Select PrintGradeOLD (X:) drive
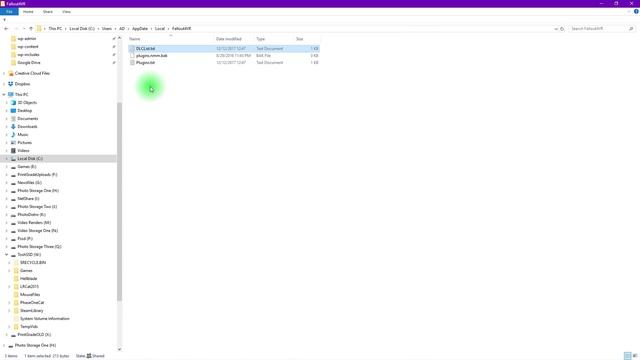The image size is (640, 360). (34, 335)
